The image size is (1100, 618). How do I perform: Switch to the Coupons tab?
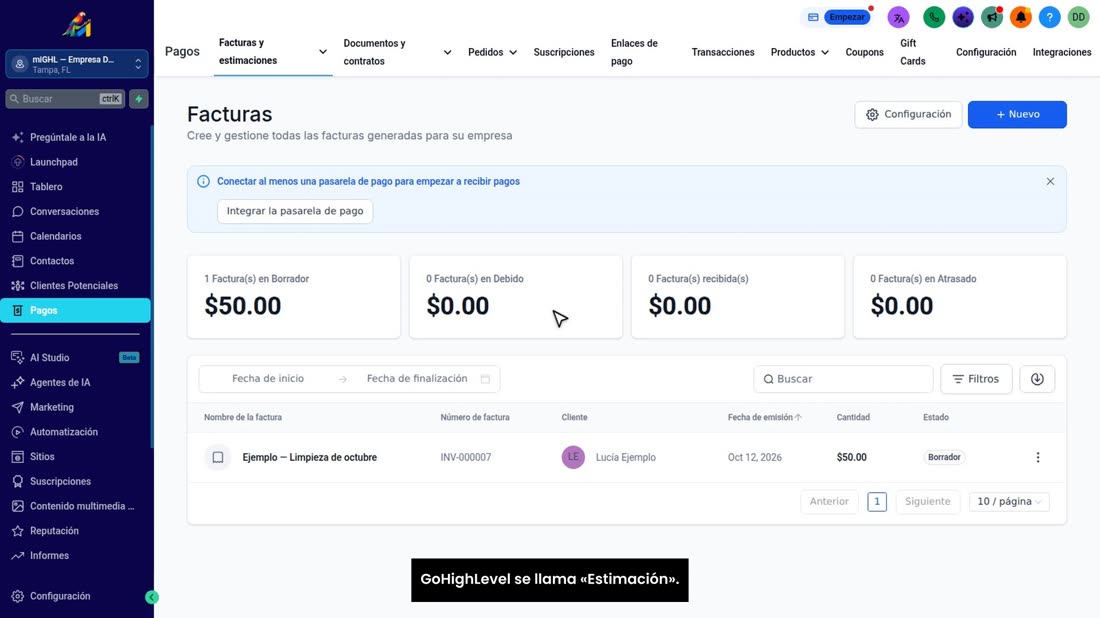click(864, 52)
